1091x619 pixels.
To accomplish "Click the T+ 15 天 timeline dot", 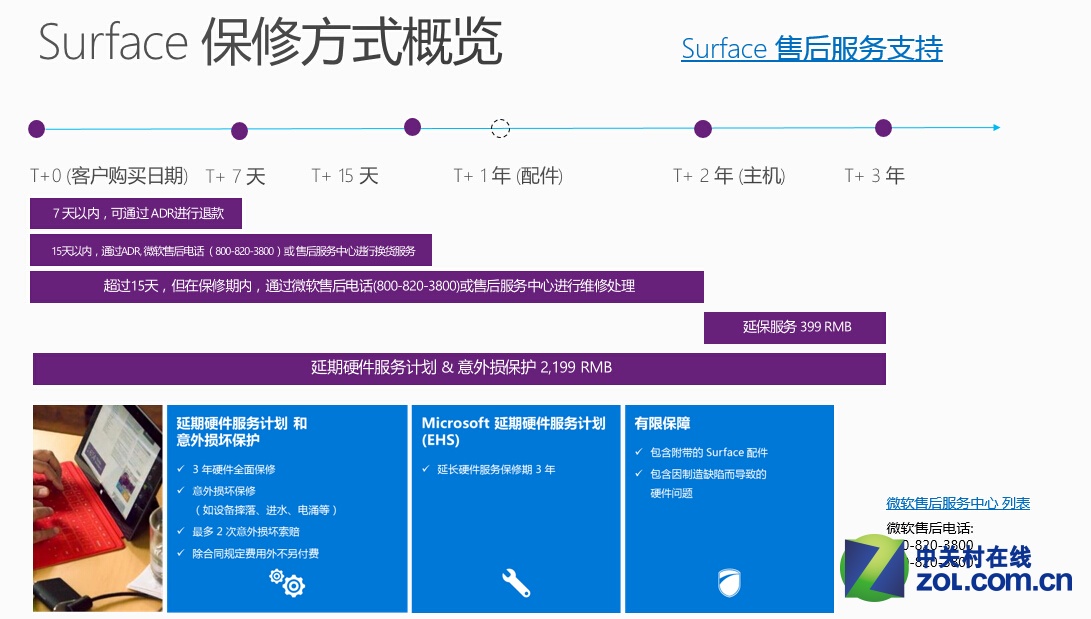I will pos(413,127).
